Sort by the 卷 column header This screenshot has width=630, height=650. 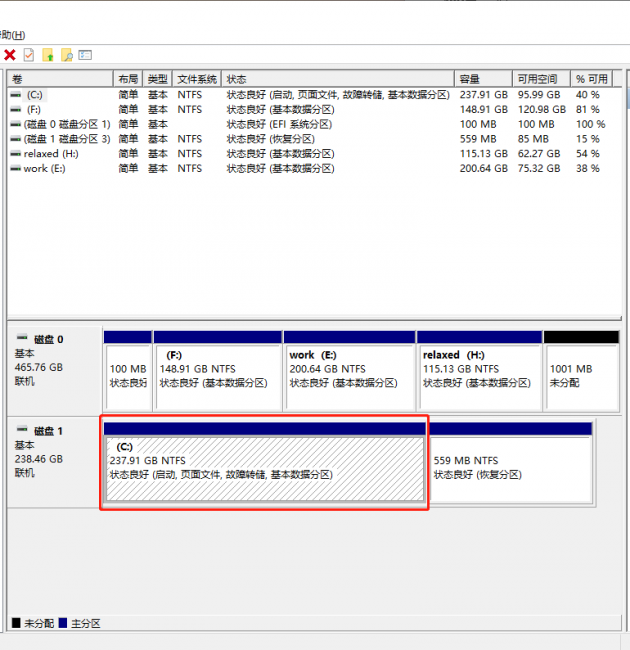pos(61,79)
